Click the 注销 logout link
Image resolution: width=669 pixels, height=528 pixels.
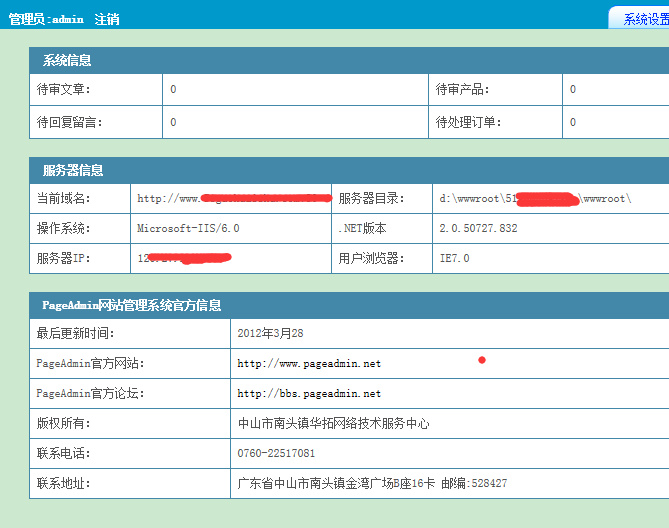coord(107,19)
